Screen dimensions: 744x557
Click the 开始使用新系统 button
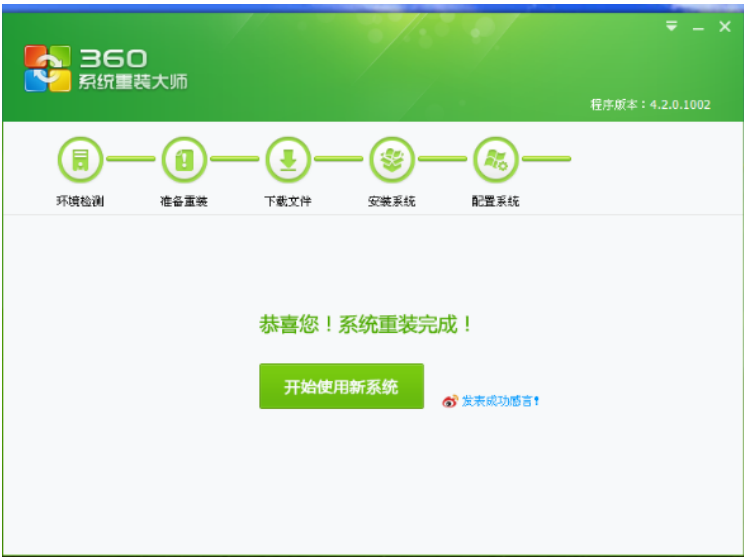pyautogui.click(x=342, y=386)
